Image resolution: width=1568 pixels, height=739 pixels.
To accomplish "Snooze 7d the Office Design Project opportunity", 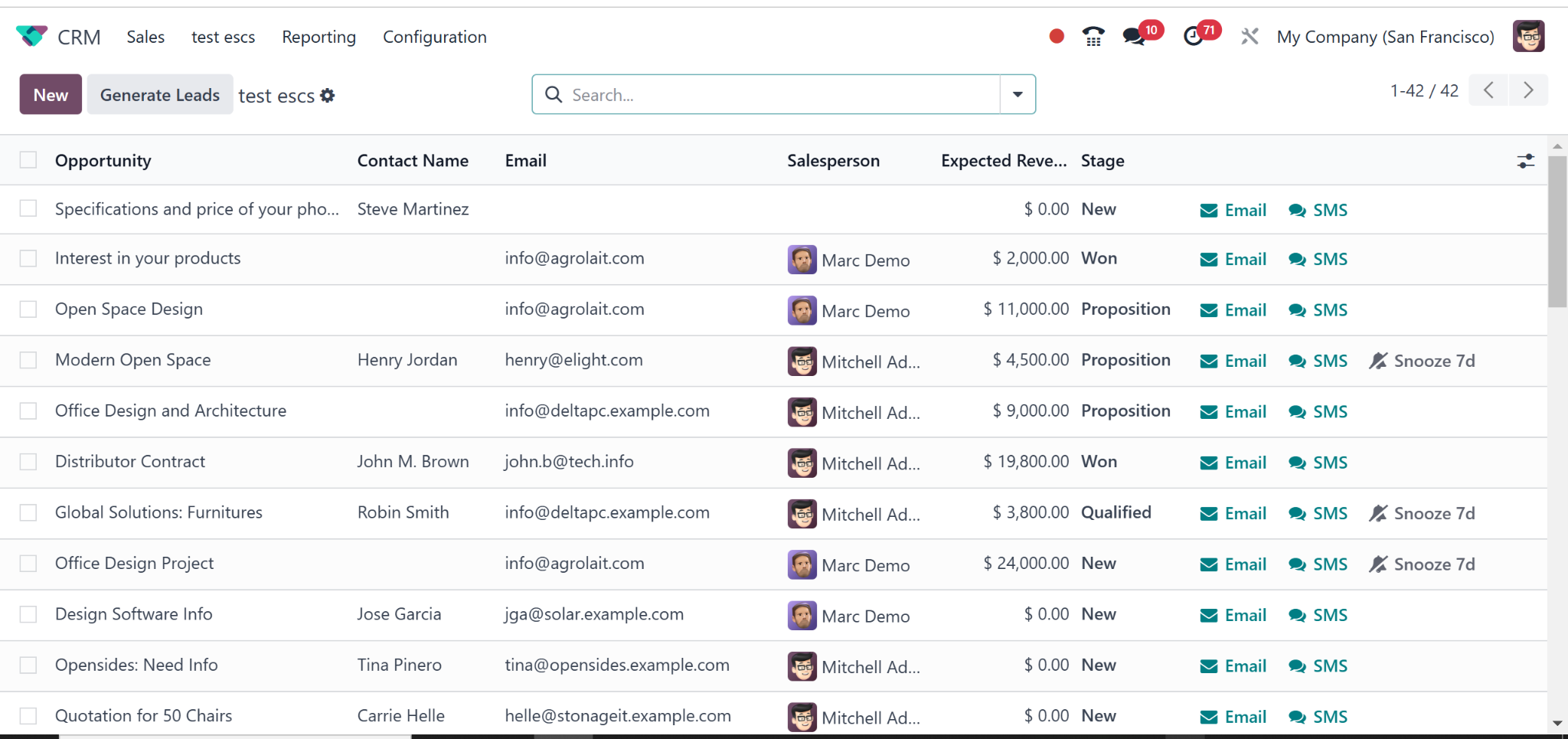I will coord(1422,564).
